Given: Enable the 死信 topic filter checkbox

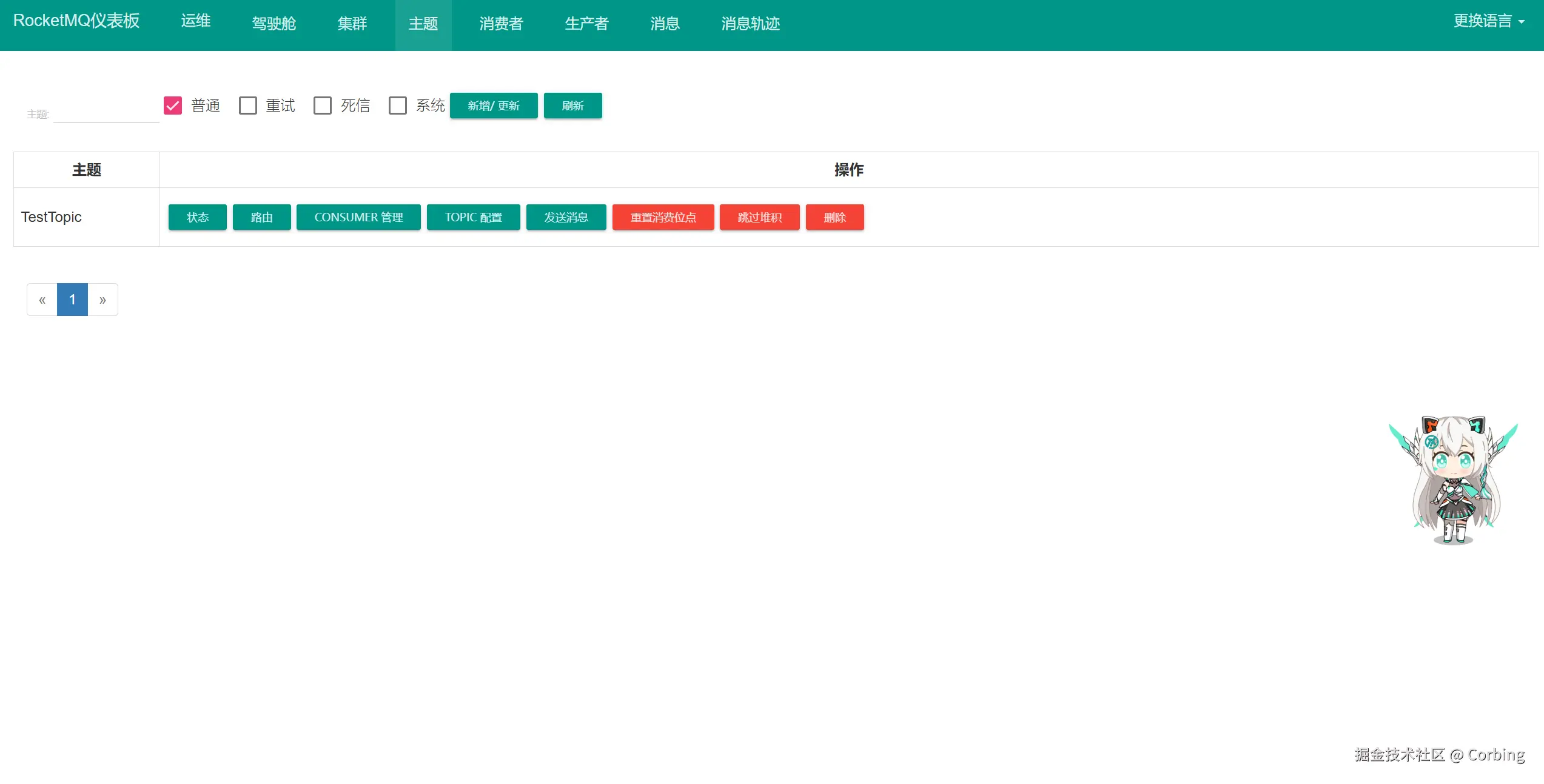Looking at the screenshot, I should [x=323, y=106].
